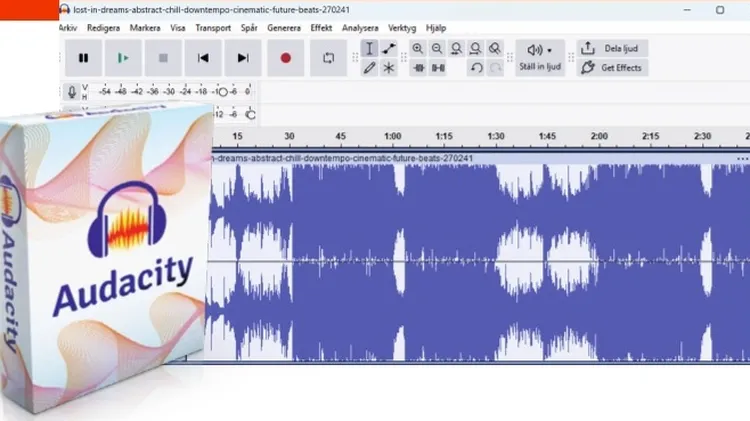Pause playback with the Pause button

pos(83,58)
